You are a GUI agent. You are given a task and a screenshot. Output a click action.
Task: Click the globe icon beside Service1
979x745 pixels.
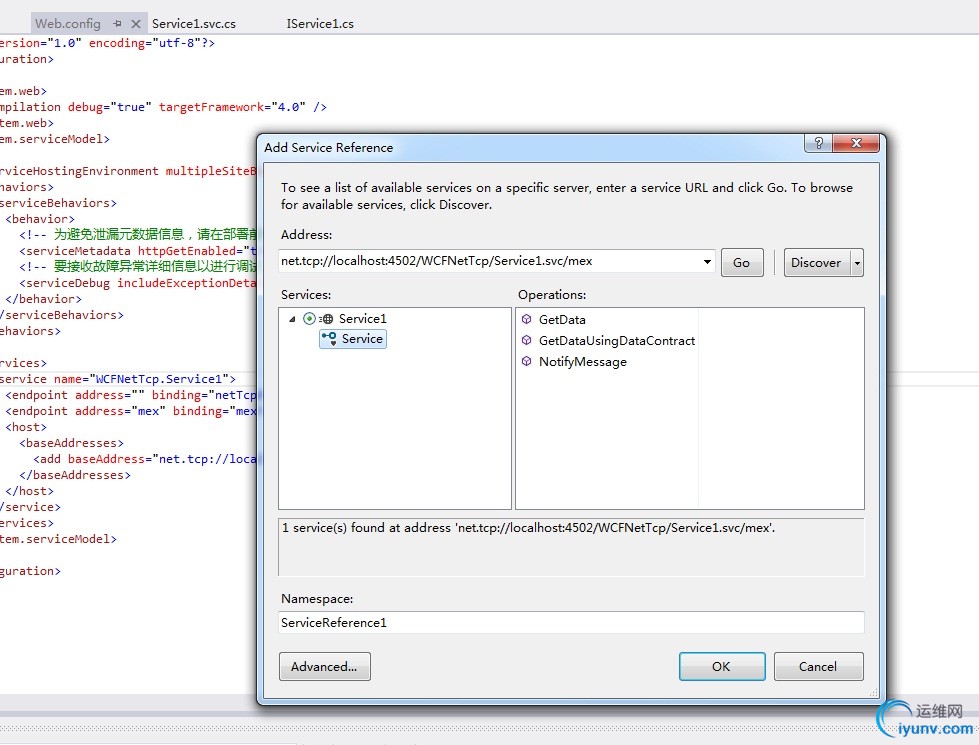tap(327, 319)
